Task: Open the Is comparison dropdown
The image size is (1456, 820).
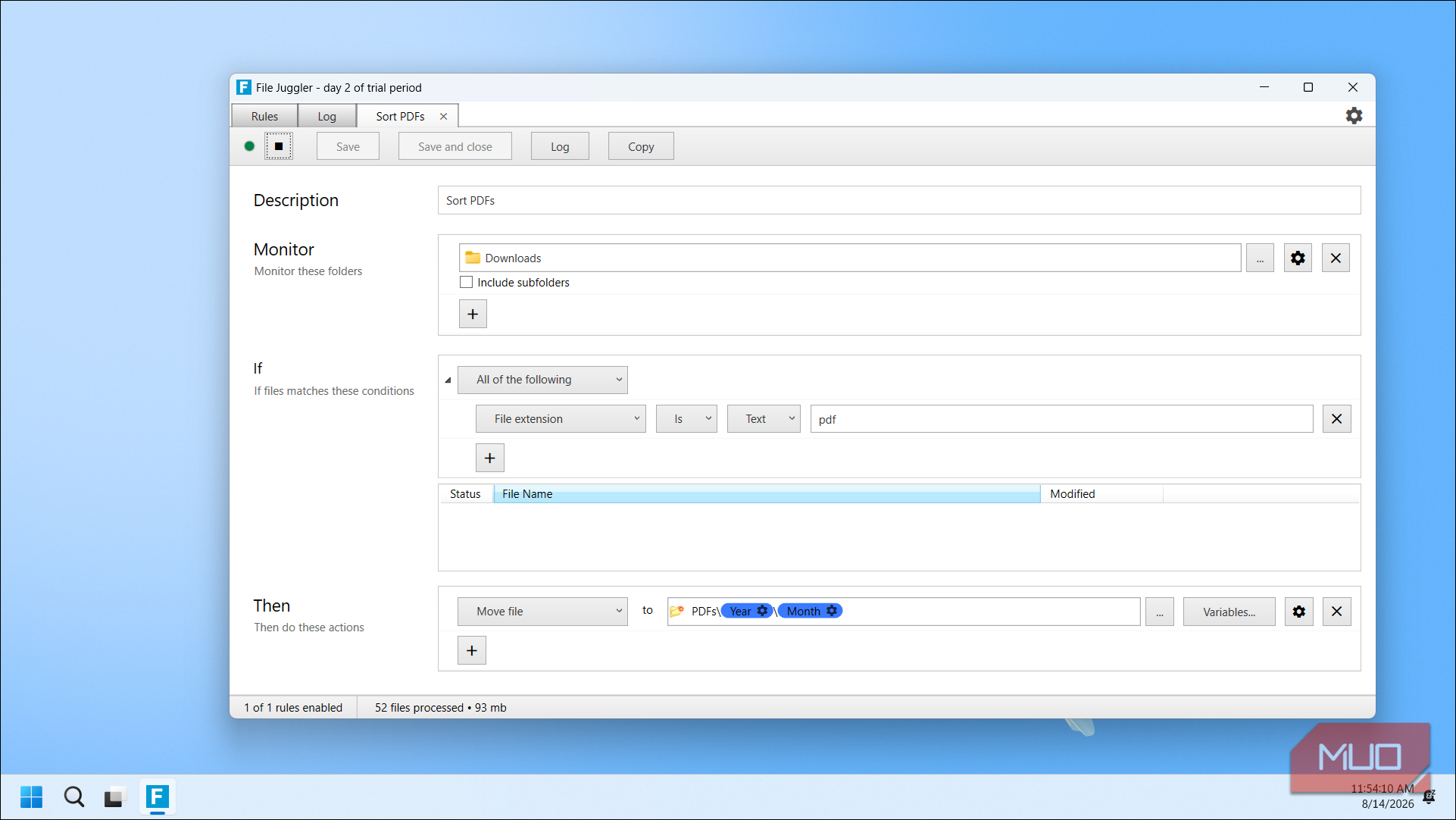Action: 686,419
